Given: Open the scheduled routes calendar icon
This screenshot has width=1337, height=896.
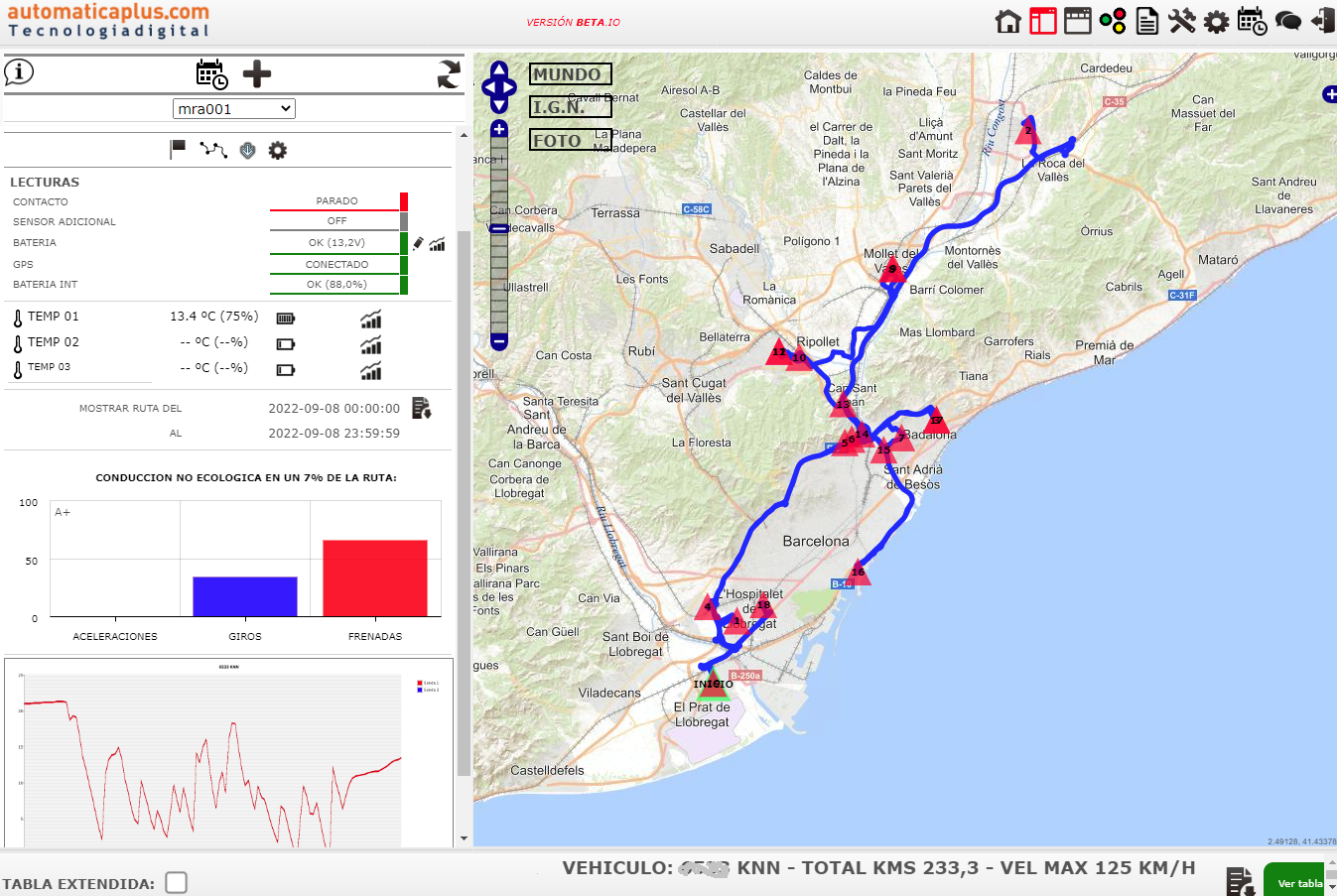Looking at the screenshot, I should (211, 74).
